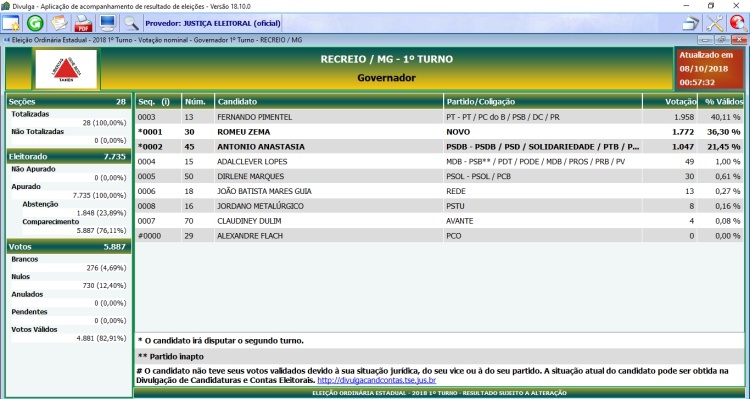Select the ROMEU ZEMA candidate row
The width and height of the screenshot is (750, 399).
439,132
